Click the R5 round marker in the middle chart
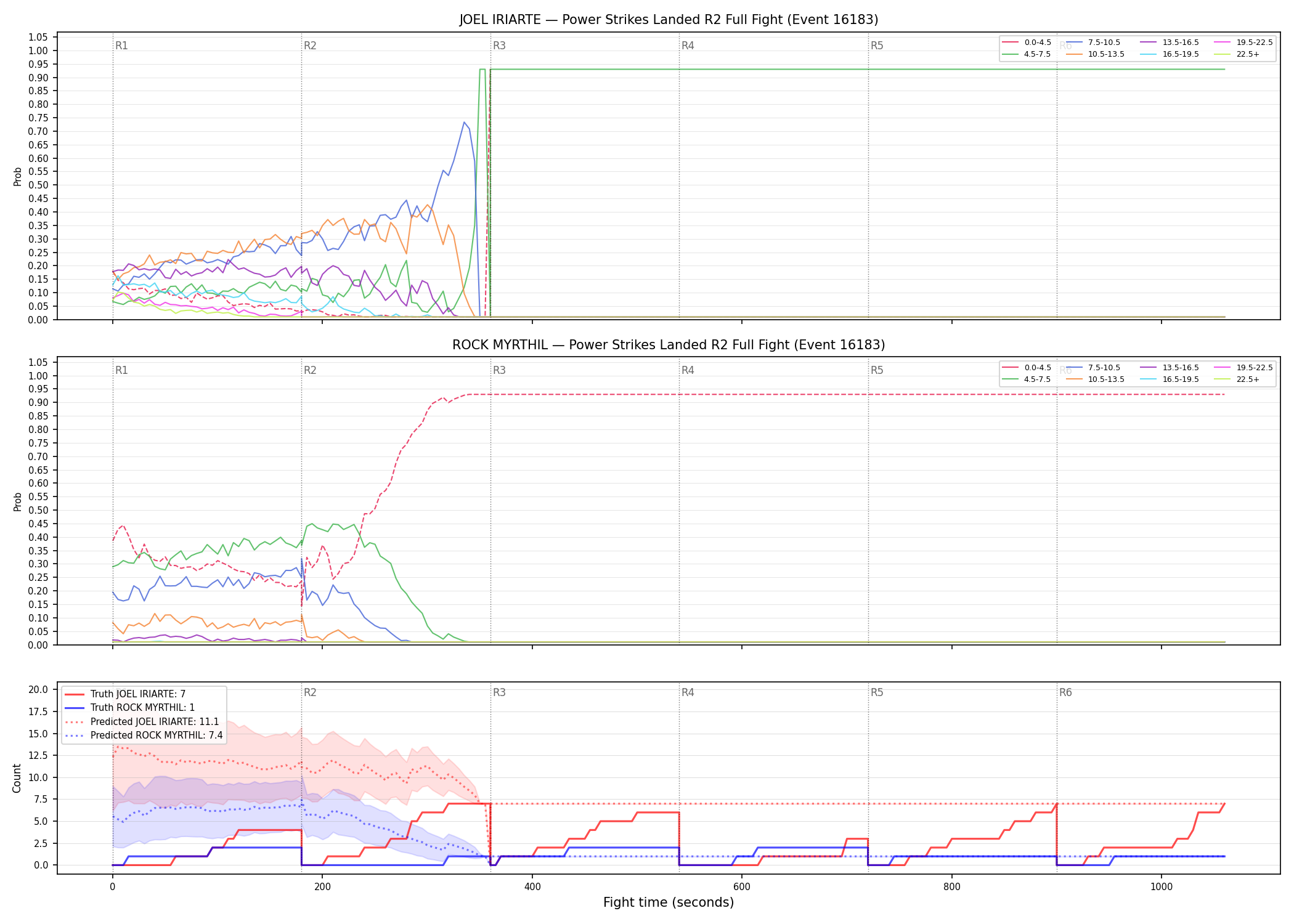The image size is (1294, 924). coord(877,370)
